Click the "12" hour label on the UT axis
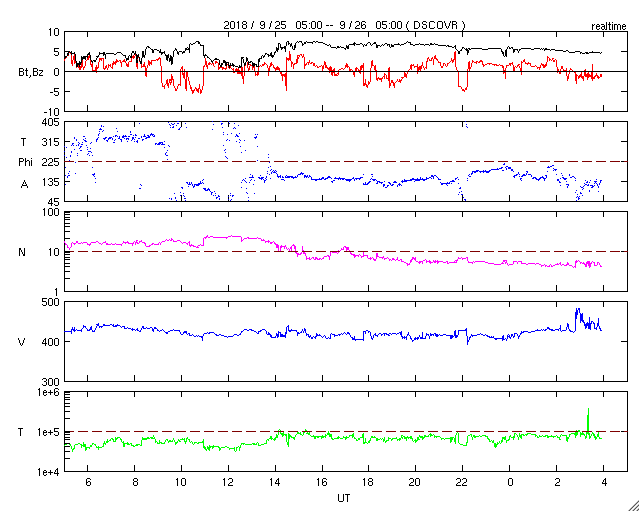The width and height of the screenshot is (640, 512). click(228, 482)
